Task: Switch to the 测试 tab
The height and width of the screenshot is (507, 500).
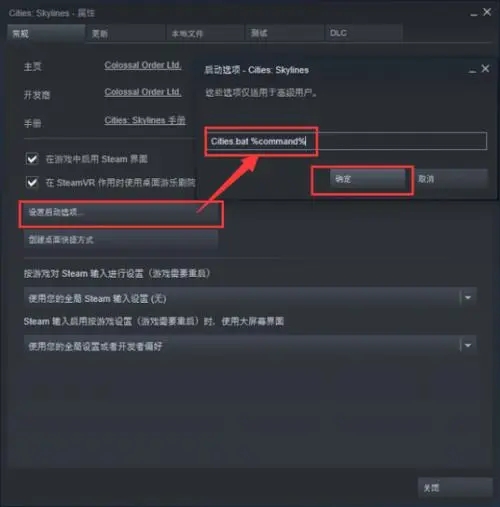Action: 284,33
